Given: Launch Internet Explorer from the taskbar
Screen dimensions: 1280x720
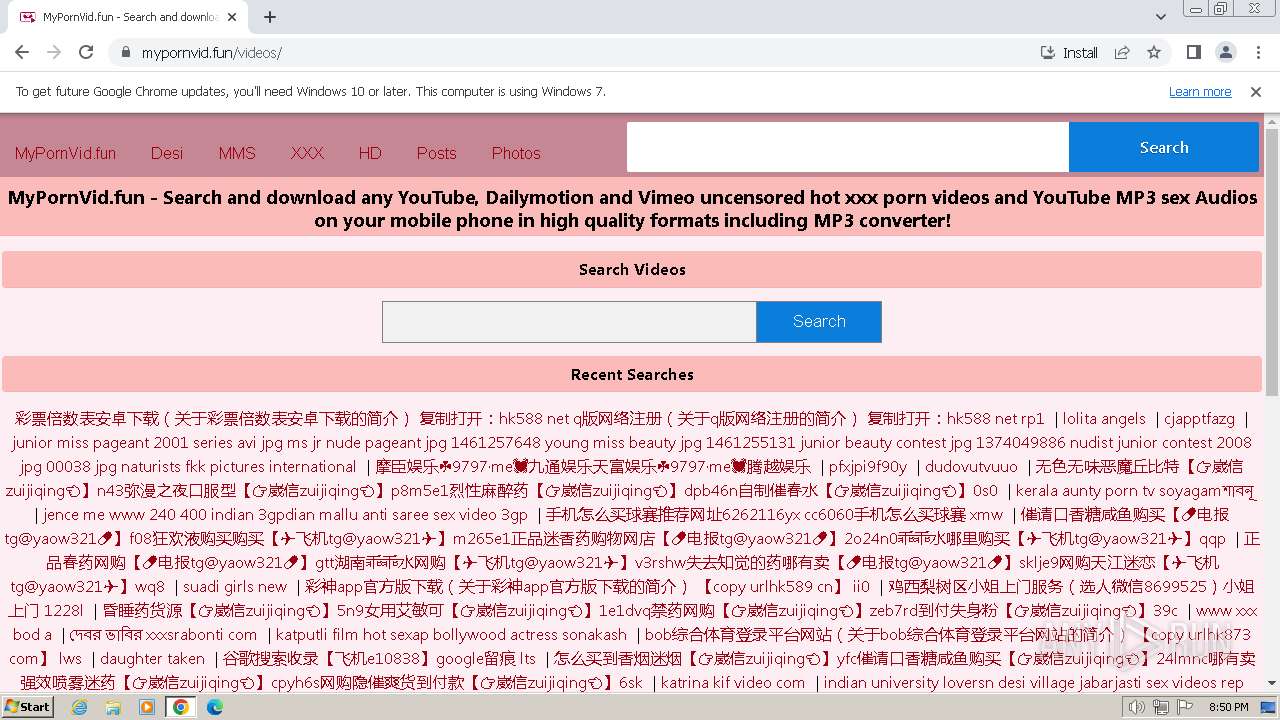Looking at the screenshot, I should click(80, 707).
